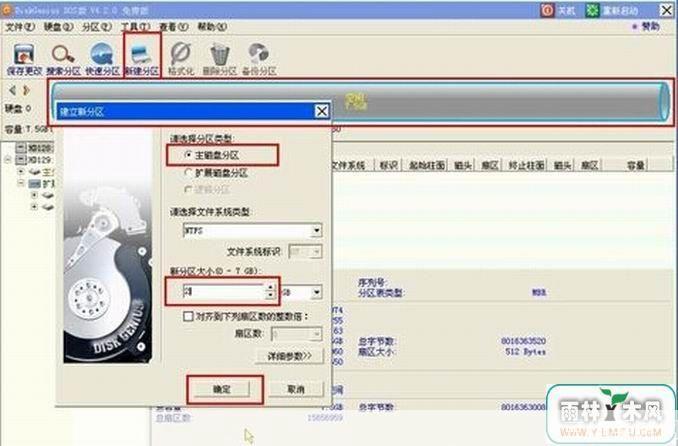Open the NTFS file system type dropdown
678x446 pixels.
click(317, 230)
